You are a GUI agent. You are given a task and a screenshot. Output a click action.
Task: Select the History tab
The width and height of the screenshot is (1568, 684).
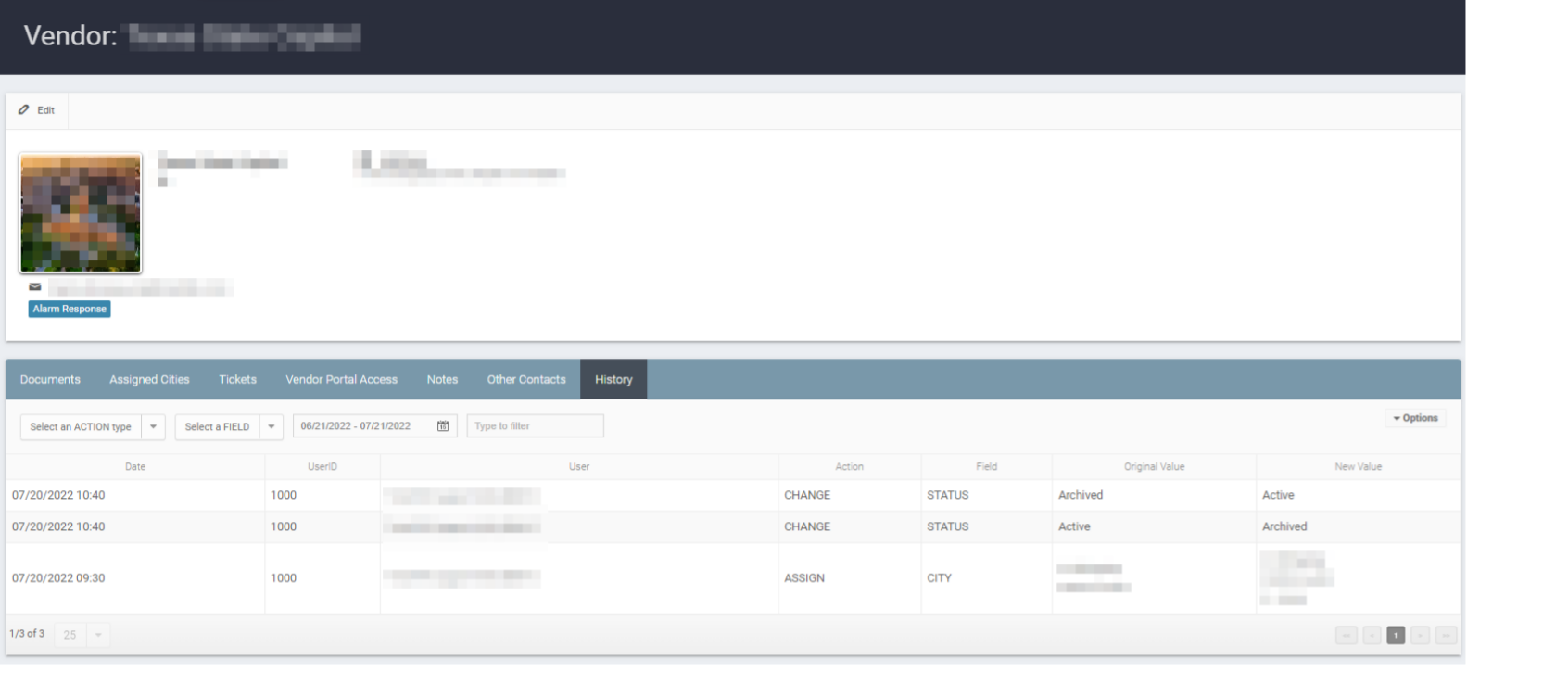[x=613, y=380]
